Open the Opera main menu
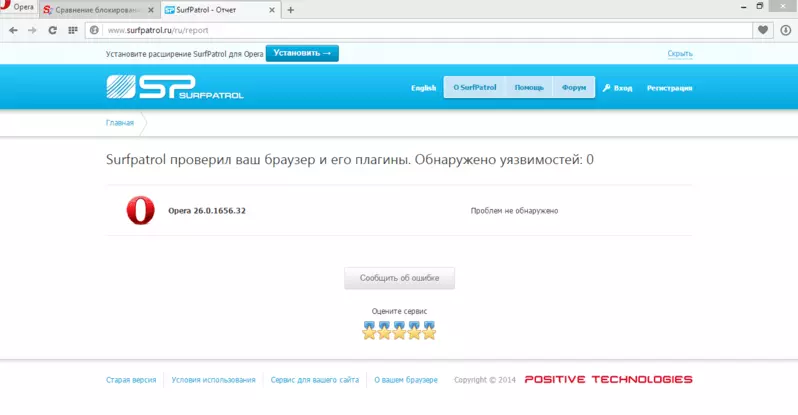 pyautogui.click(x=19, y=8)
